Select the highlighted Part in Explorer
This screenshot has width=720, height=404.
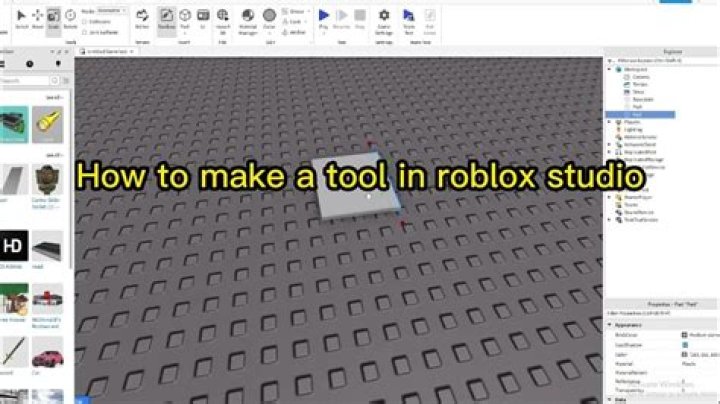(640, 114)
